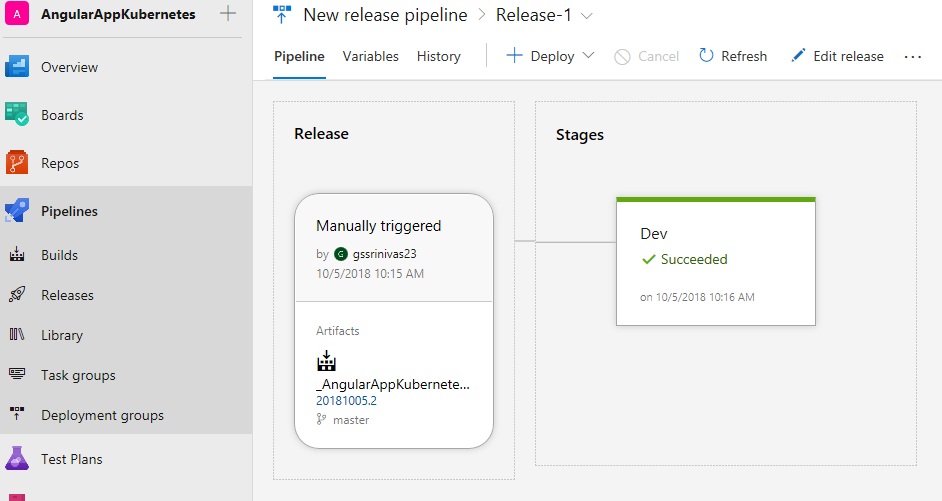942x501 pixels.
Task: Open the Dev stage card
Action: click(716, 262)
